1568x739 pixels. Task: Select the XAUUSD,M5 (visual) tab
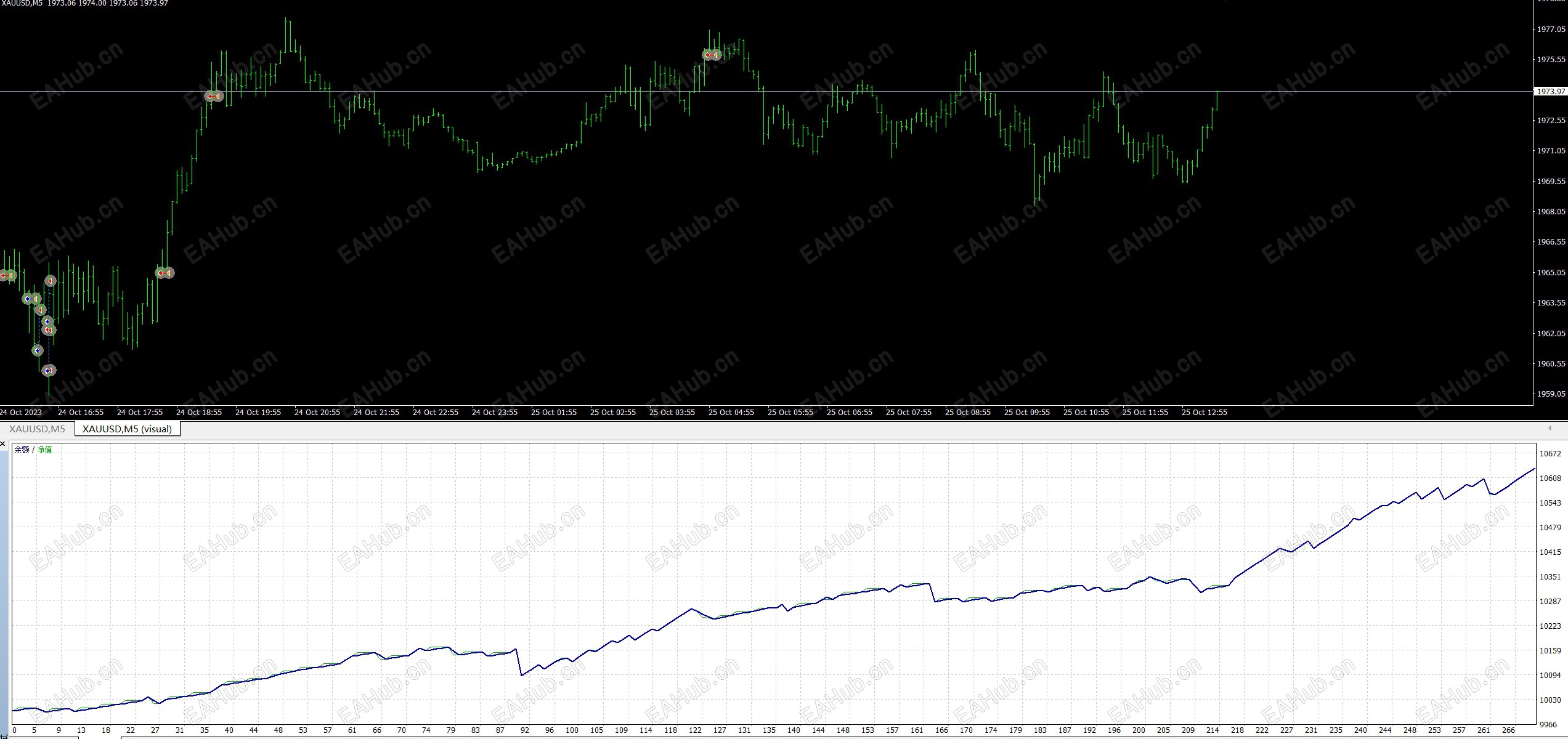[127, 429]
